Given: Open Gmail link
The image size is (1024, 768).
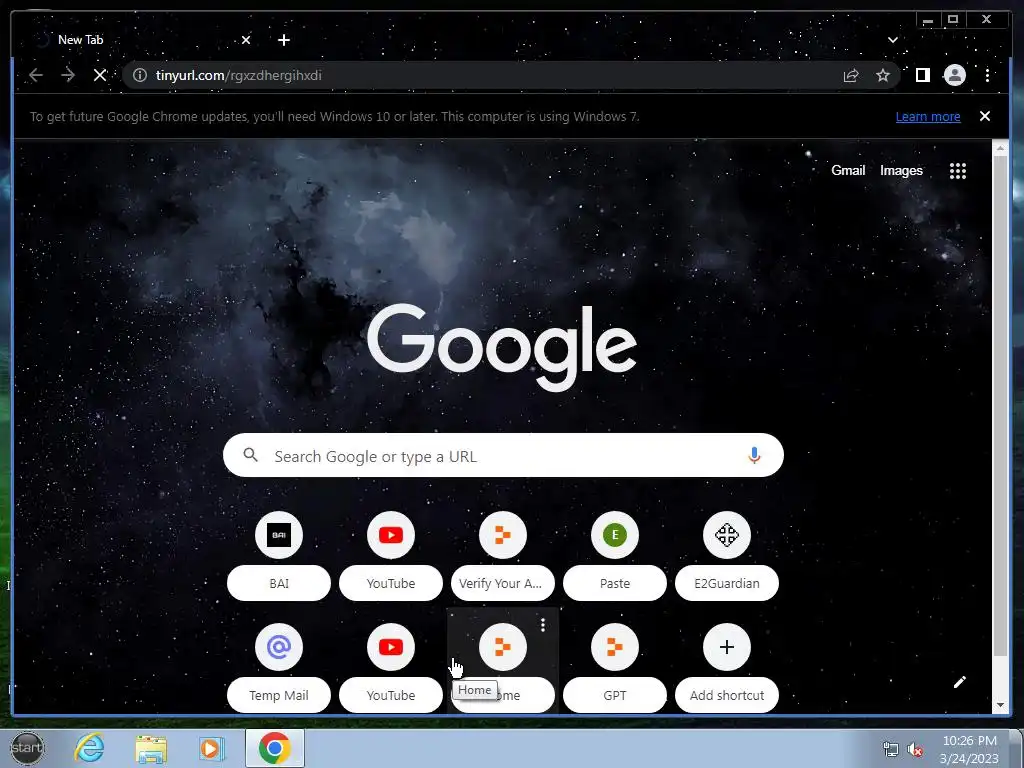Looking at the screenshot, I should point(848,170).
